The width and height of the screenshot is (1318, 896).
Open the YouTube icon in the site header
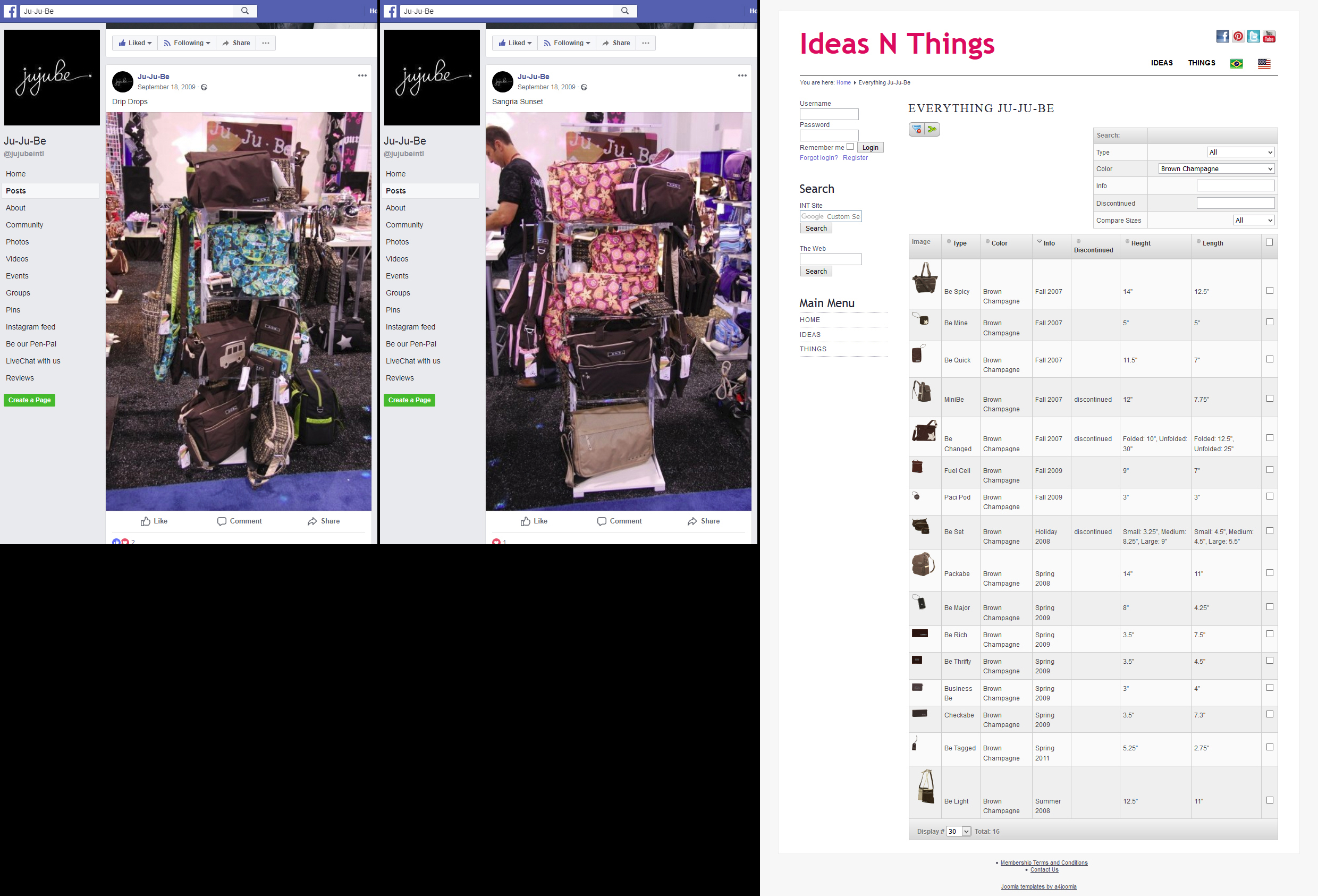(1269, 36)
